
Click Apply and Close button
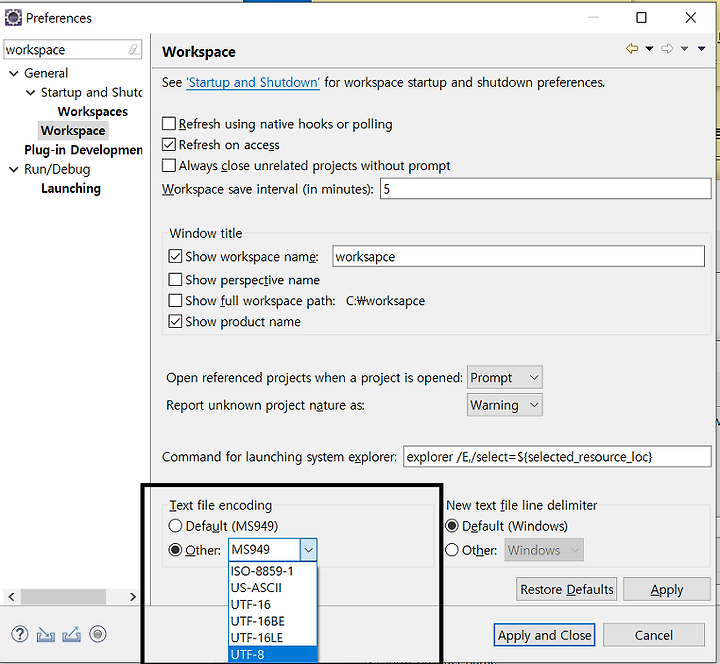[x=544, y=635]
